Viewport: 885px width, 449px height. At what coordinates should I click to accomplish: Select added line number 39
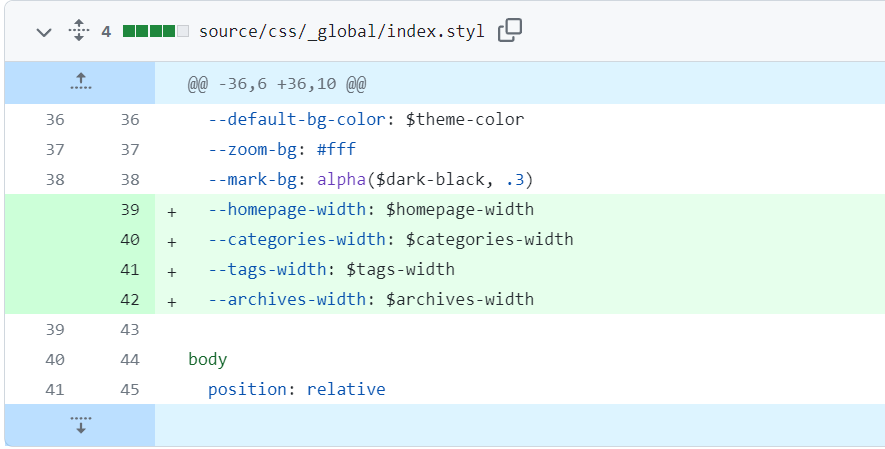tap(129, 210)
